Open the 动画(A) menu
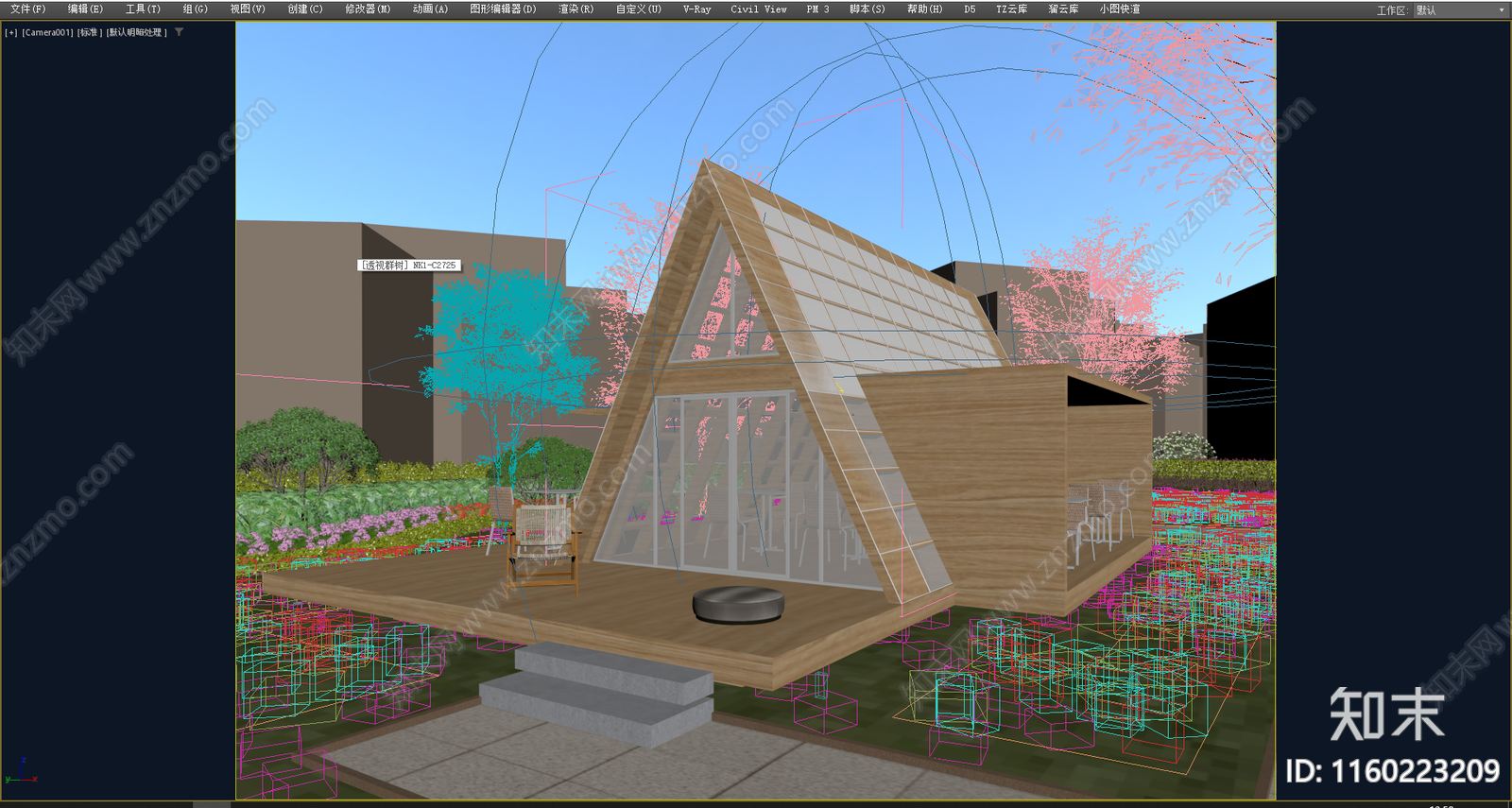The image size is (1512, 808). click(x=430, y=9)
